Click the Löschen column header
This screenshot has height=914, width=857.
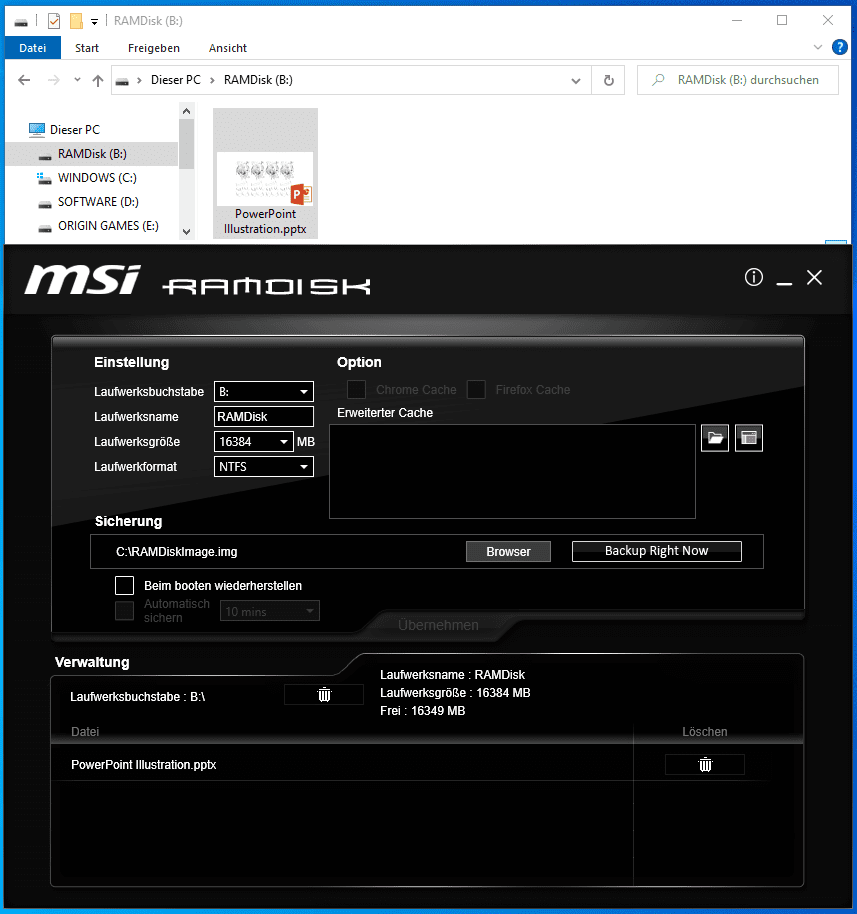coord(705,732)
